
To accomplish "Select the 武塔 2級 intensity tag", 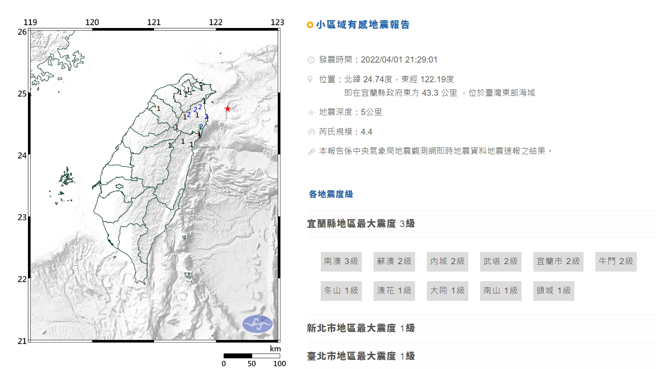I will point(500,261).
